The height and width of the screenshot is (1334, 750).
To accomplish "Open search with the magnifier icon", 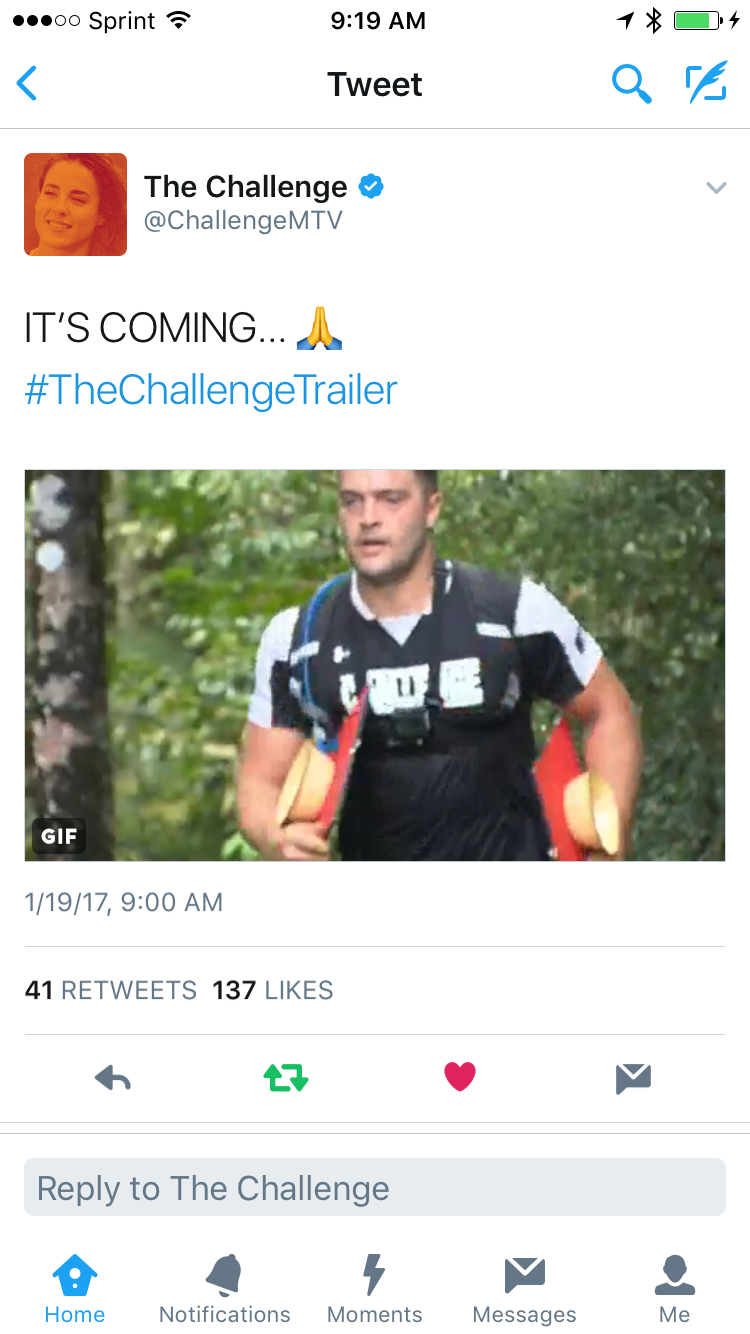I will coord(631,84).
